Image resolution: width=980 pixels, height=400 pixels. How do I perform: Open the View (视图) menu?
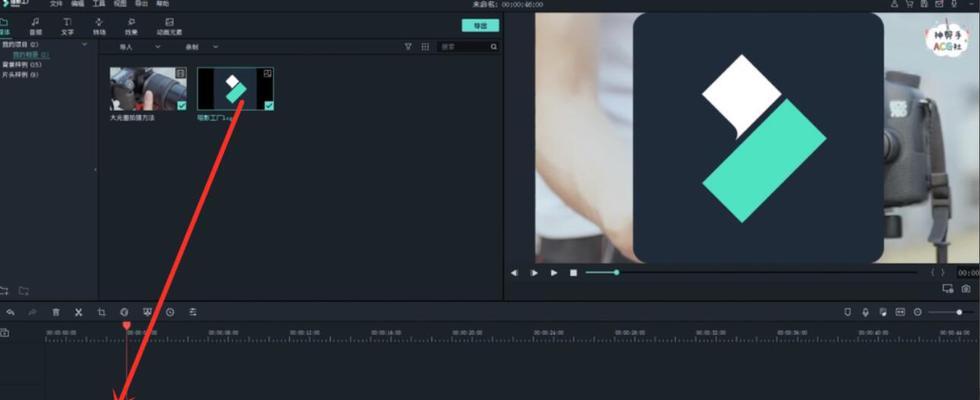pyautogui.click(x=120, y=4)
